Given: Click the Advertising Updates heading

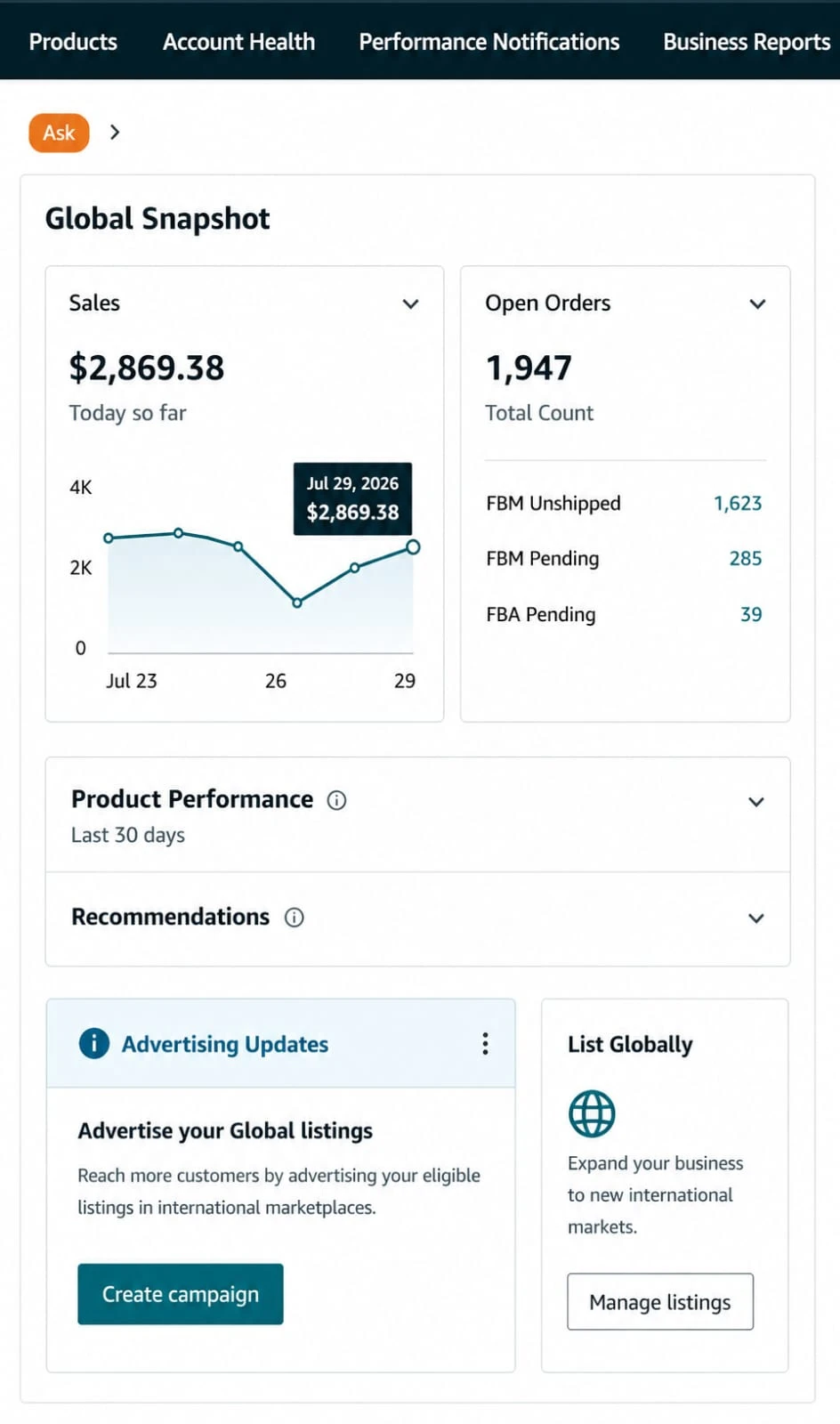Looking at the screenshot, I should point(225,1044).
